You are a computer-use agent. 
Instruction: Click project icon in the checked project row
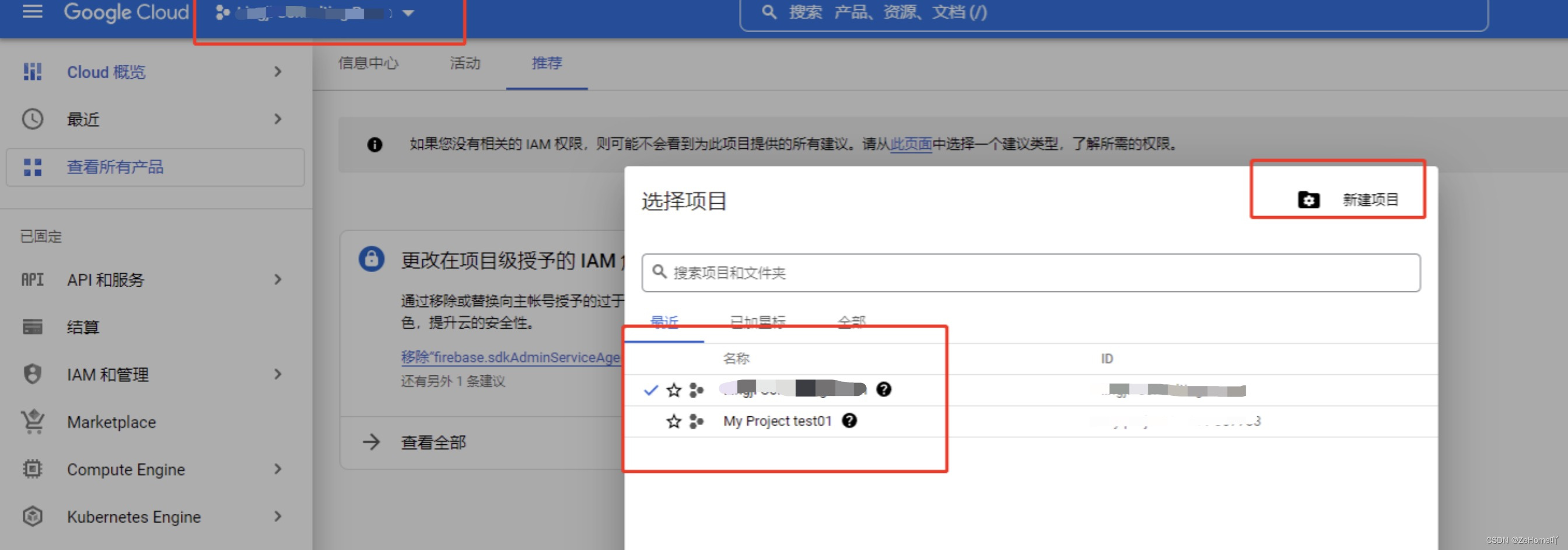click(696, 390)
